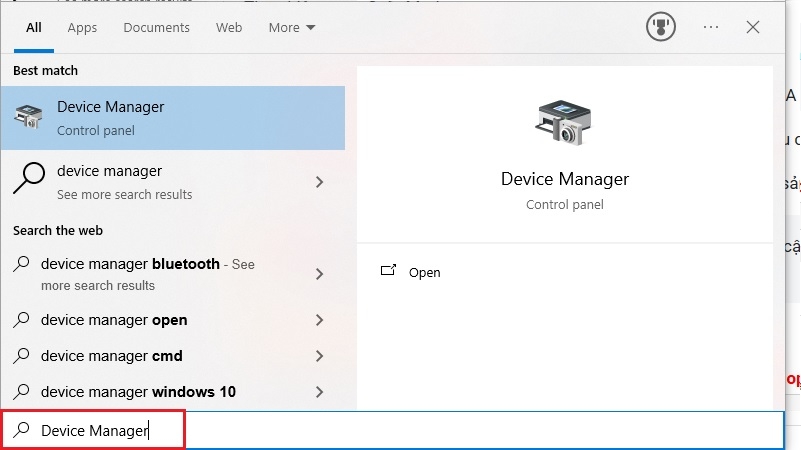Image resolution: width=801 pixels, height=450 pixels.
Task: Switch to the Apps tab
Action: (82, 28)
